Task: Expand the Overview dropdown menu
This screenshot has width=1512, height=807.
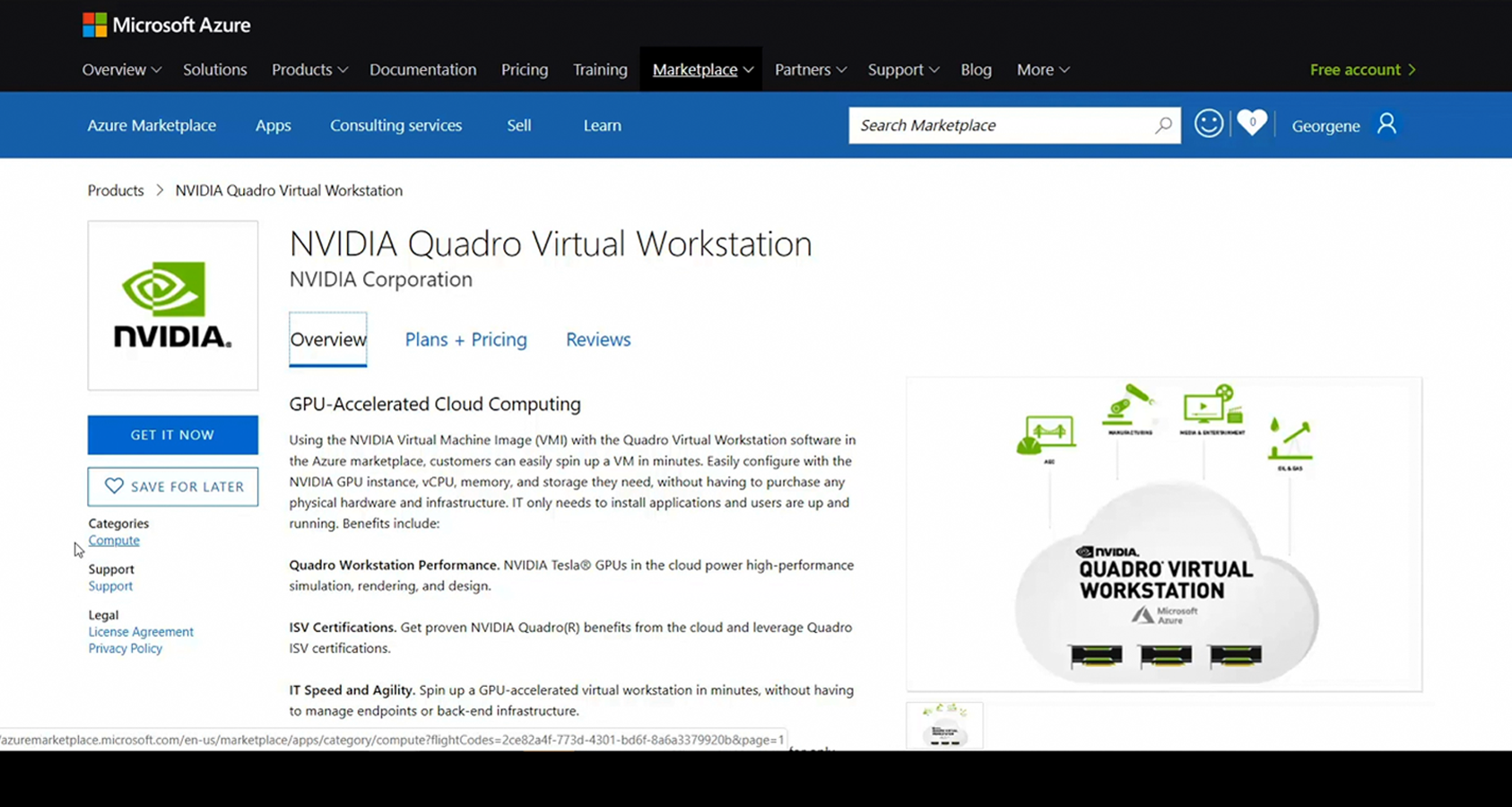Action: pyautogui.click(x=121, y=70)
